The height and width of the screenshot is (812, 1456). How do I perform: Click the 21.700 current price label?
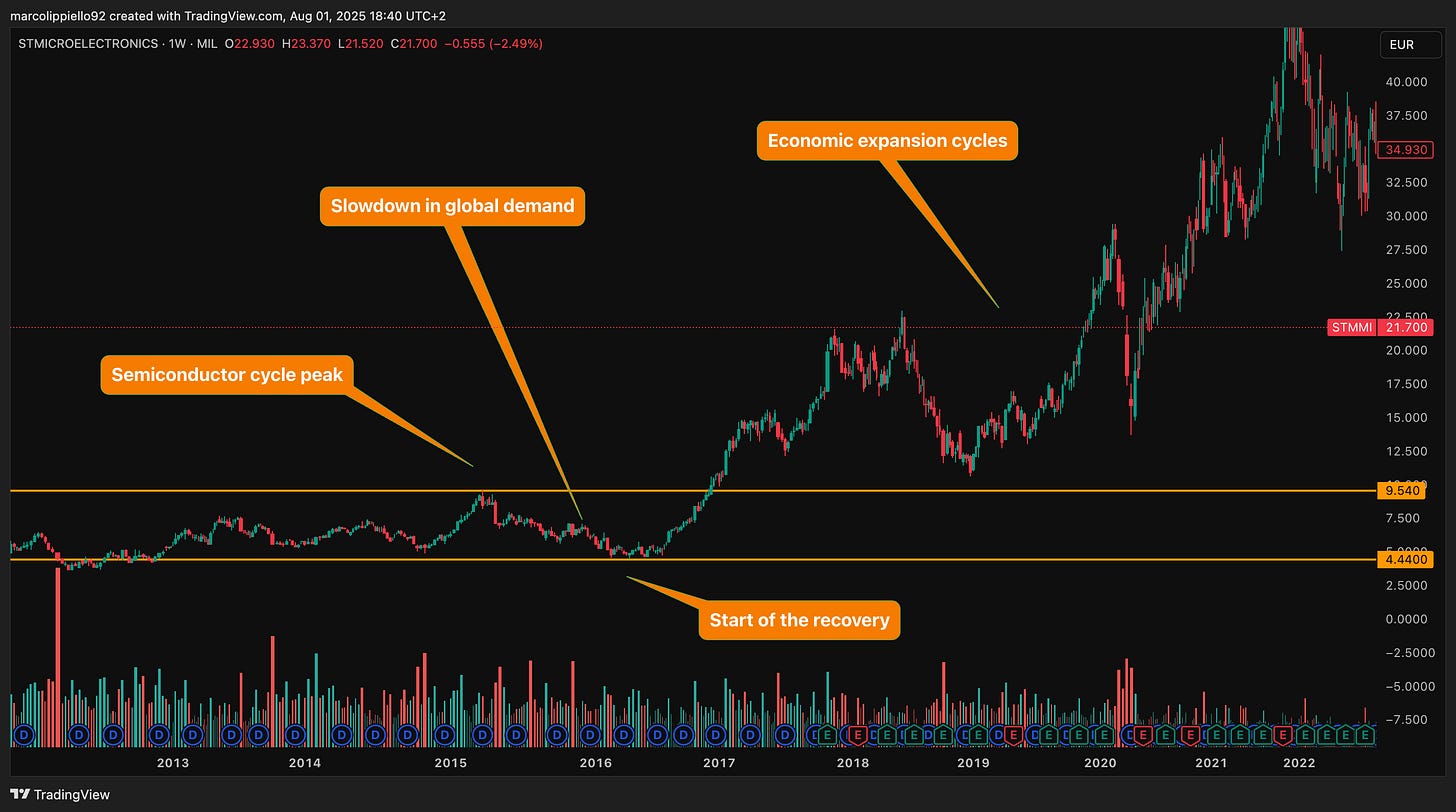[x=1405, y=327]
